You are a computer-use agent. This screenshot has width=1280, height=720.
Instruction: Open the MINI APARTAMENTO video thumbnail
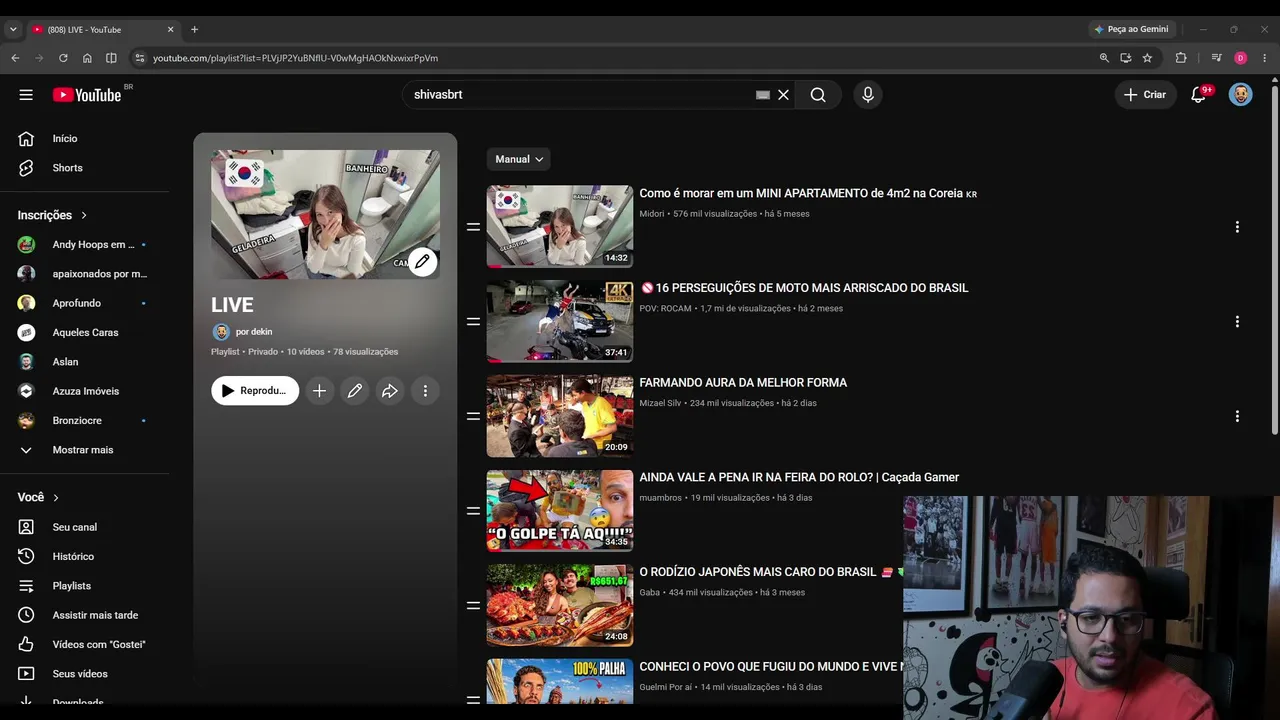(560, 226)
